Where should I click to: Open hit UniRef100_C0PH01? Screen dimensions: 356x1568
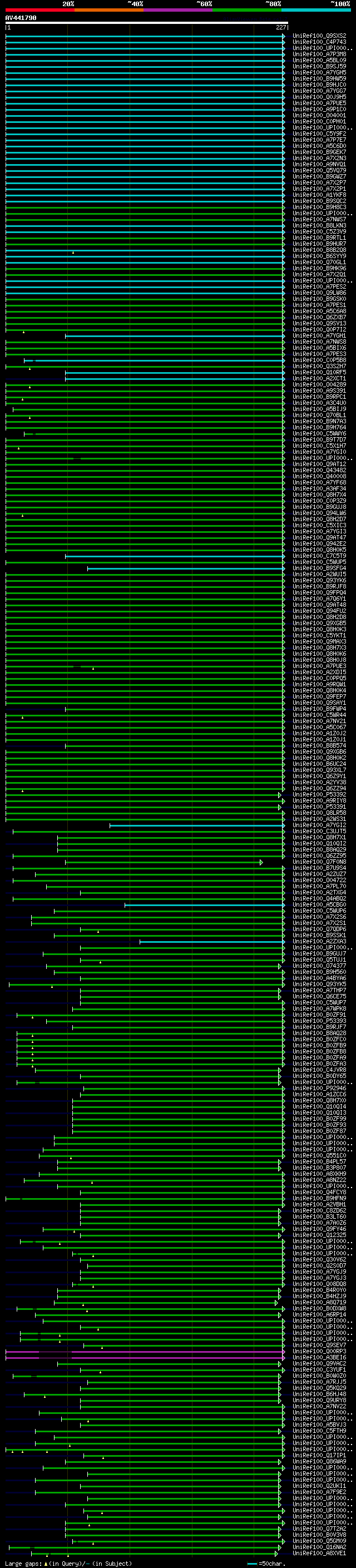click(319, 122)
